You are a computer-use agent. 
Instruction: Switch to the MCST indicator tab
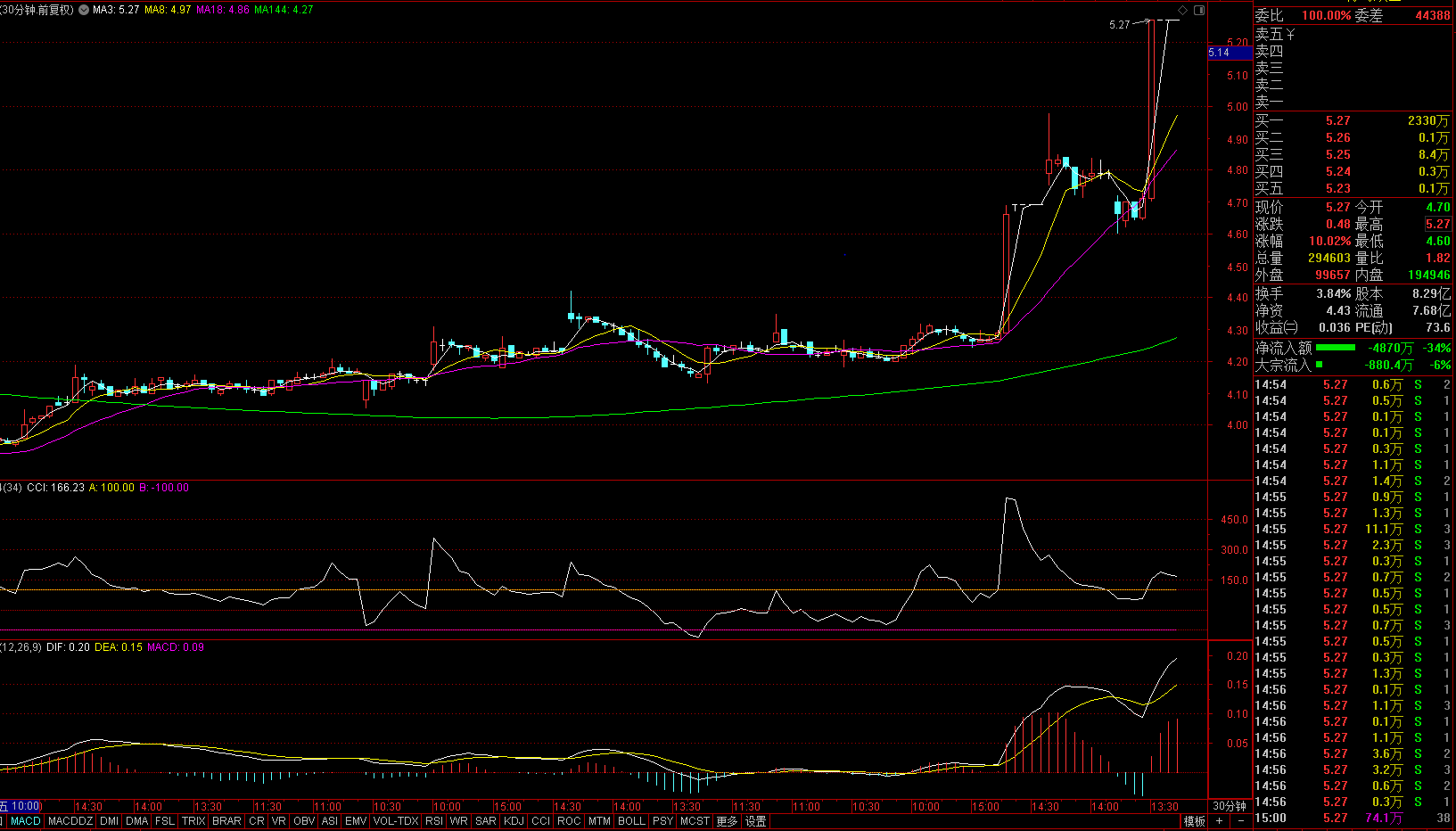point(695,821)
